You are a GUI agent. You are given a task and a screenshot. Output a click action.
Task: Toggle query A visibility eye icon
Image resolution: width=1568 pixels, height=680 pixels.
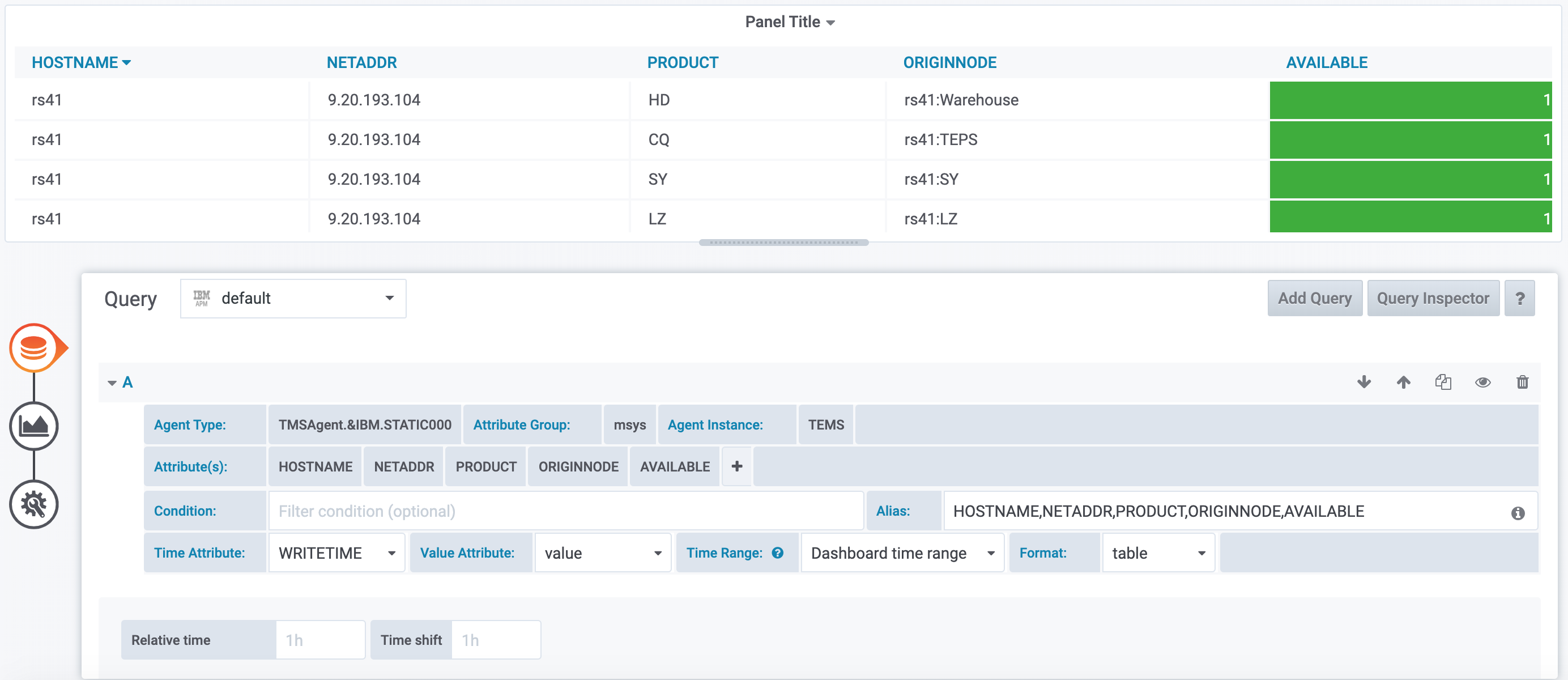click(x=1483, y=382)
